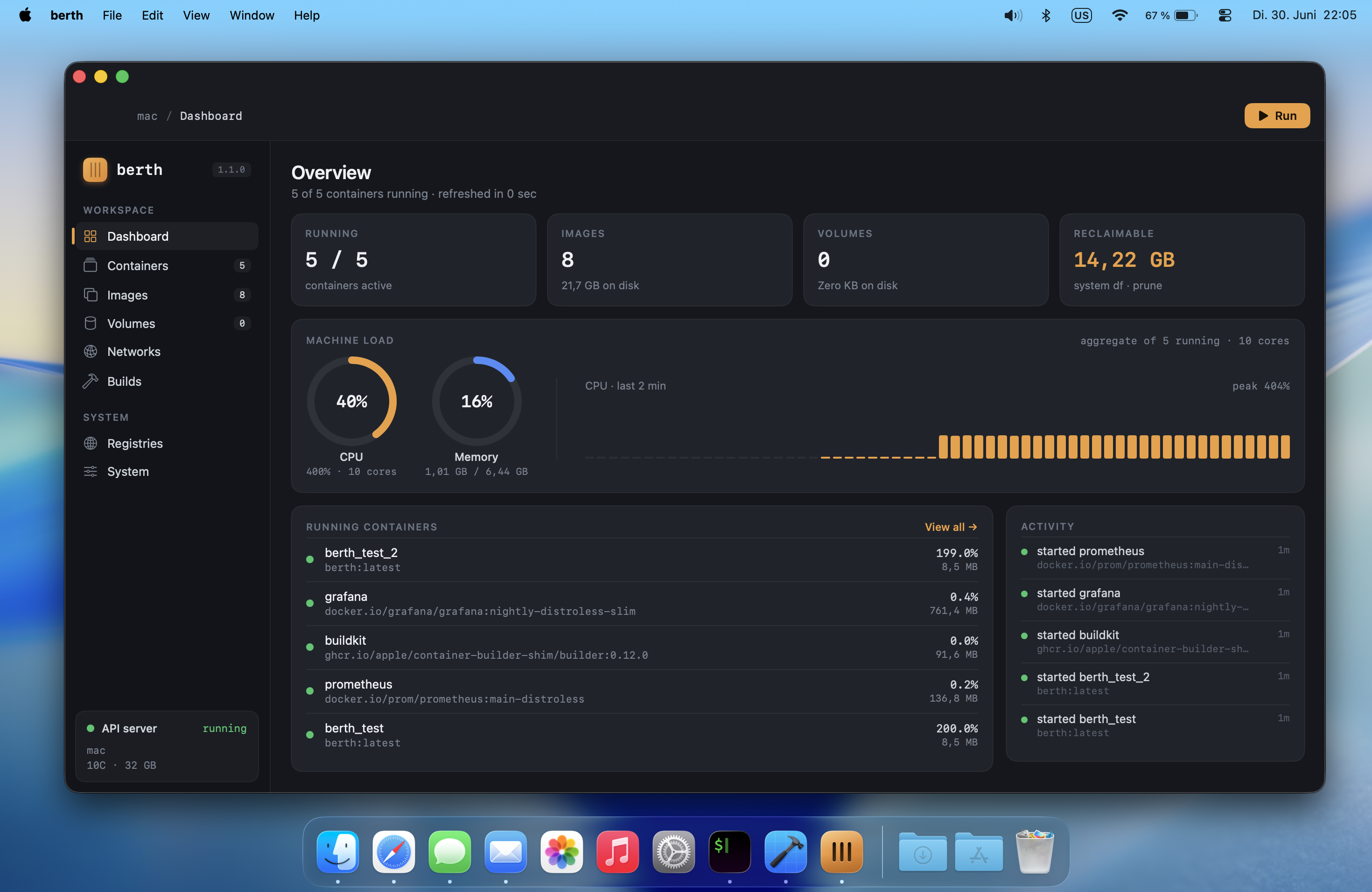
Task: Click the Images stacked-squares icon
Action: click(91, 295)
